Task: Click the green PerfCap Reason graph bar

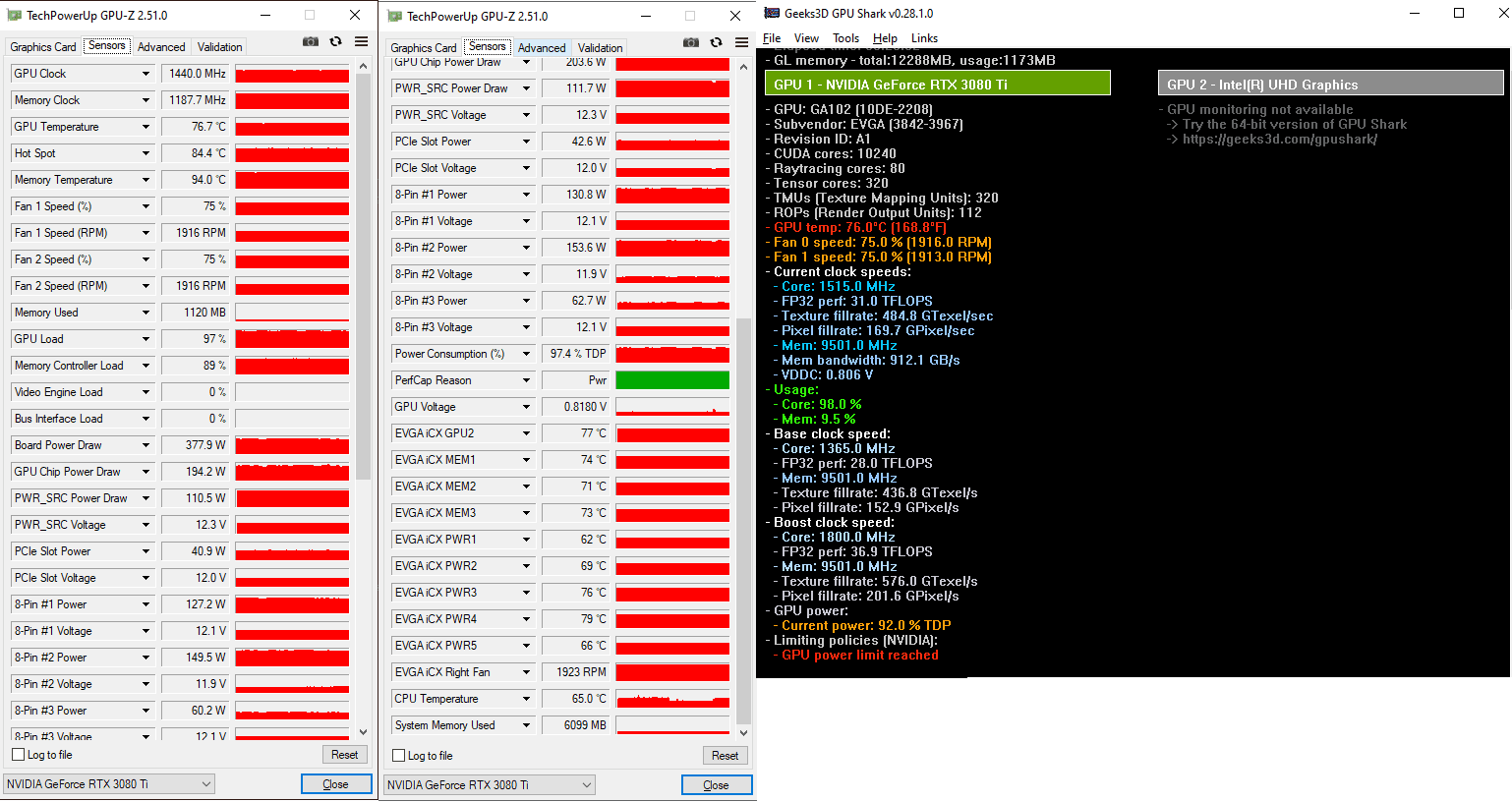Action: (x=673, y=379)
